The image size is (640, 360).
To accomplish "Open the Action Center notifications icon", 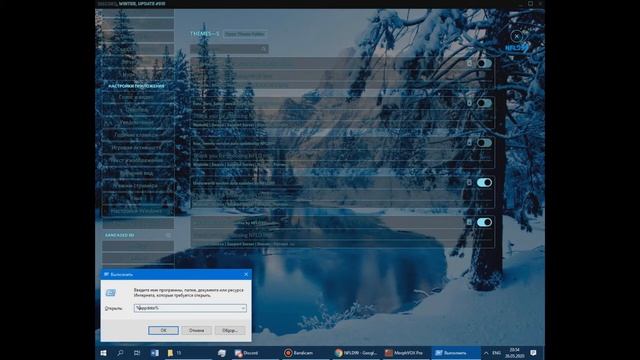I will tap(533, 353).
